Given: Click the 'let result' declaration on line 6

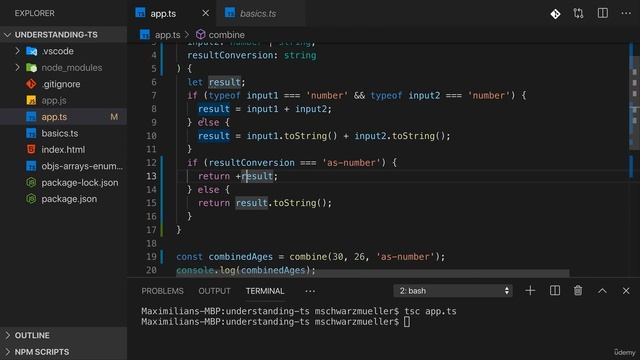Looking at the screenshot, I should click(x=216, y=82).
